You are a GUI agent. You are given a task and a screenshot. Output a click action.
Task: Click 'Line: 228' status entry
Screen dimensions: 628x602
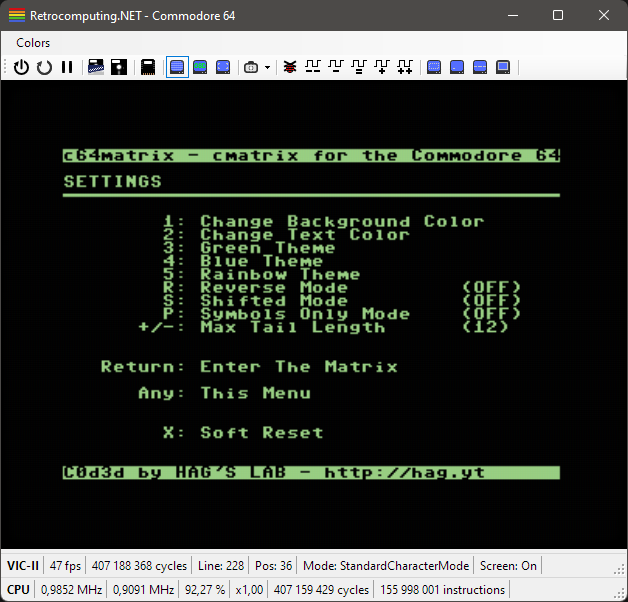pos(221,566)
